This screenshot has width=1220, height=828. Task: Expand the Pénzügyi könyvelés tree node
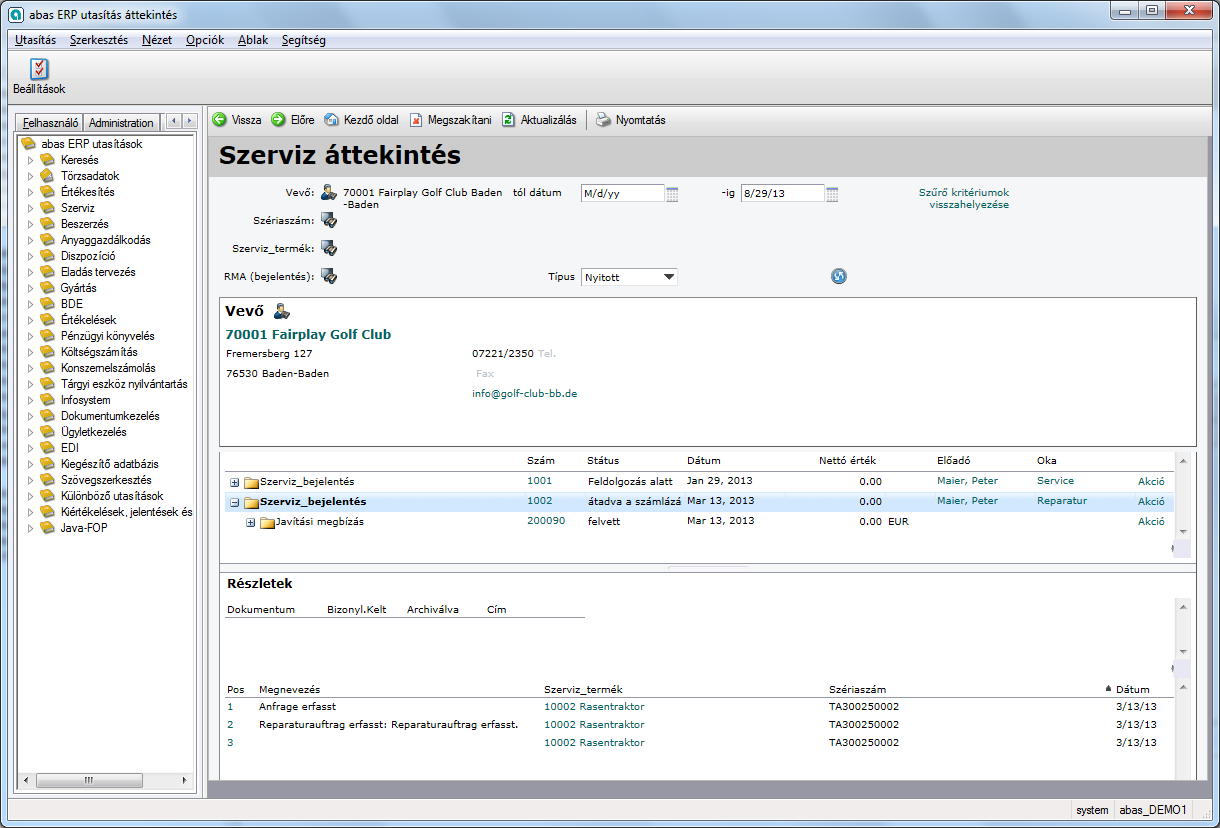click(31, 336)
